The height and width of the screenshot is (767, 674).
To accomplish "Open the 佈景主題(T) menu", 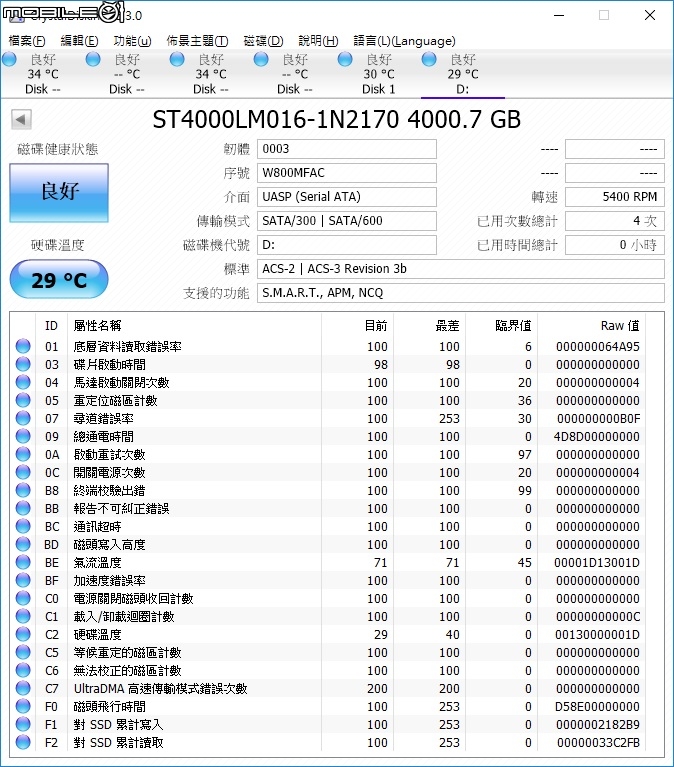I will (x=197, y=41).
